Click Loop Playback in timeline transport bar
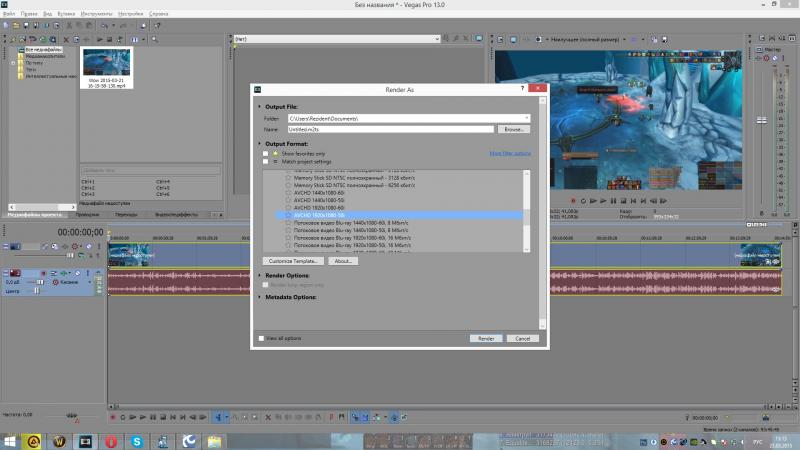 click(122, 417)
